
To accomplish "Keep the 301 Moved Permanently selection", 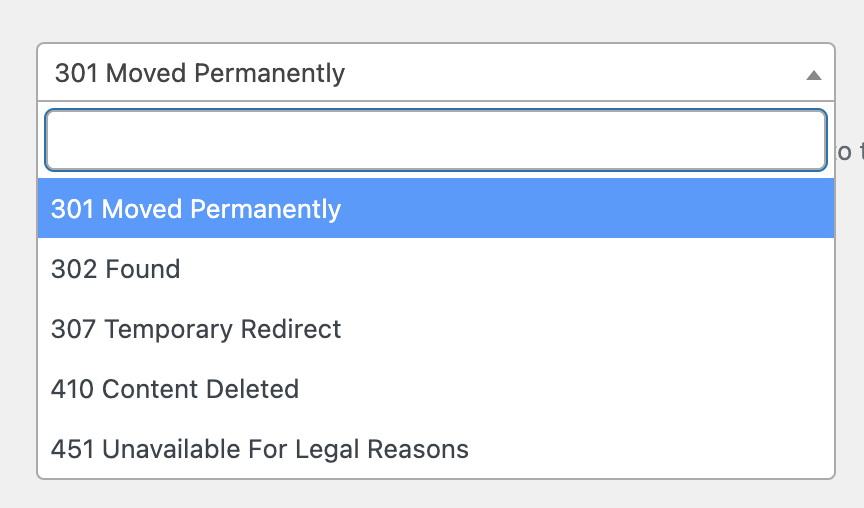I will 196,209.
